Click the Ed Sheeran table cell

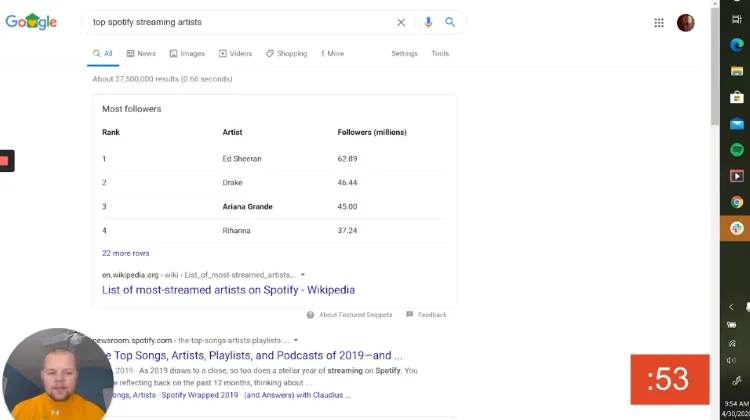[242, 159]
